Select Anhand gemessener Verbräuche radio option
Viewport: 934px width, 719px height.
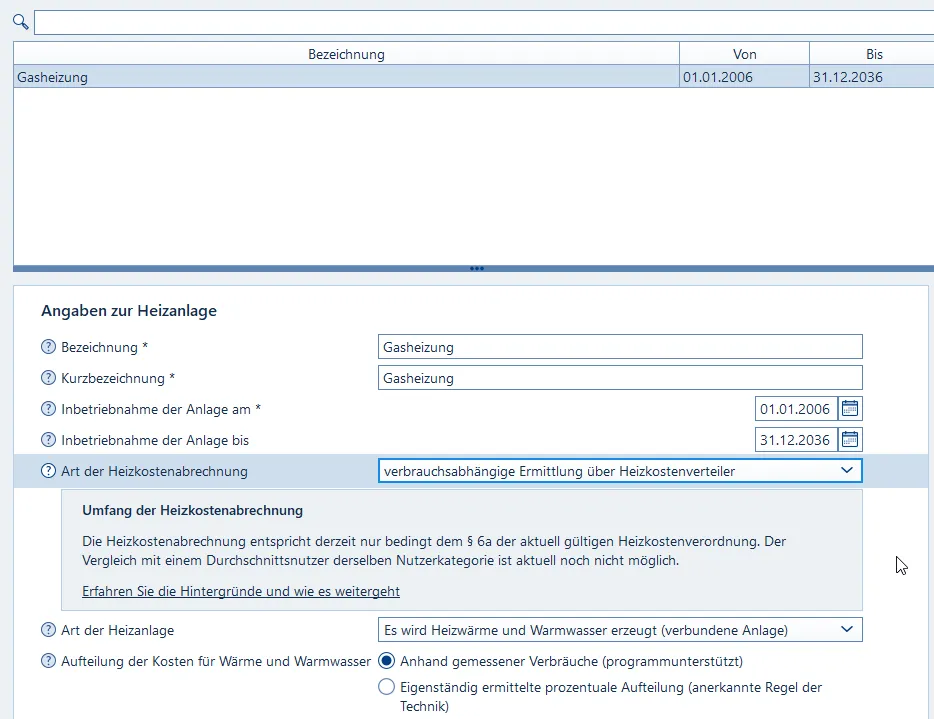pos(386,661)
